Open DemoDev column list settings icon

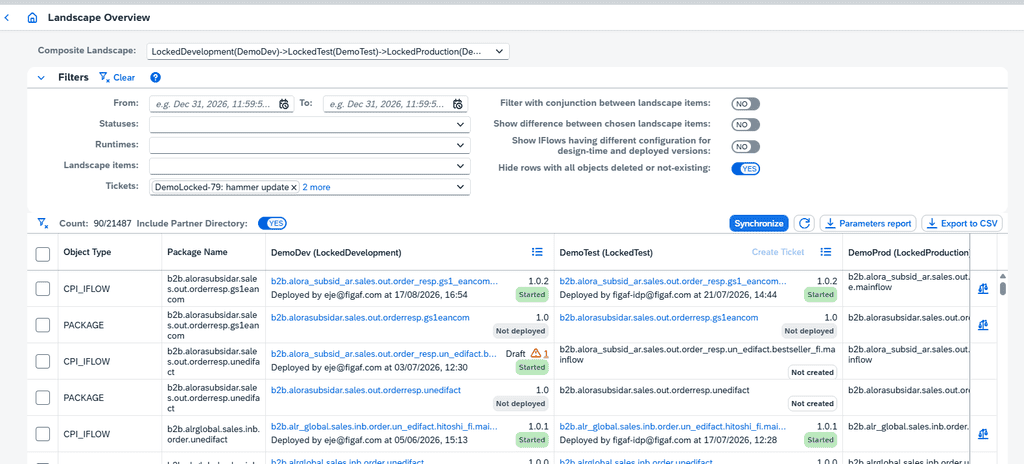pos(537,252)
